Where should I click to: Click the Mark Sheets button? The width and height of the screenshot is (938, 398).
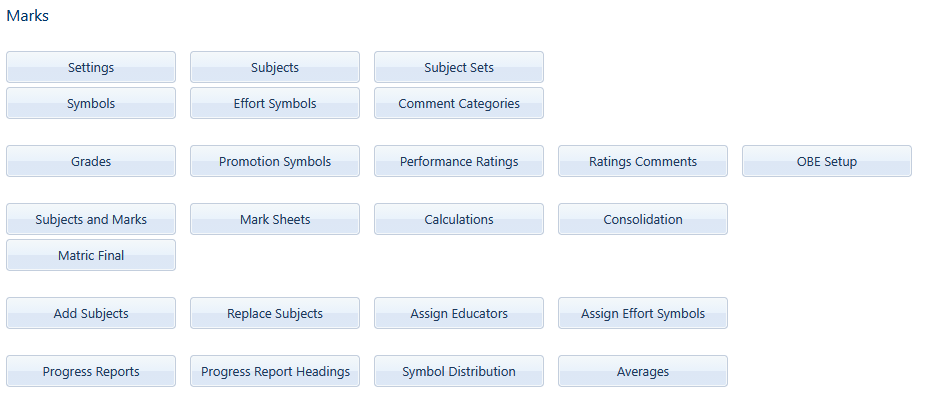[x=275, y=219]
